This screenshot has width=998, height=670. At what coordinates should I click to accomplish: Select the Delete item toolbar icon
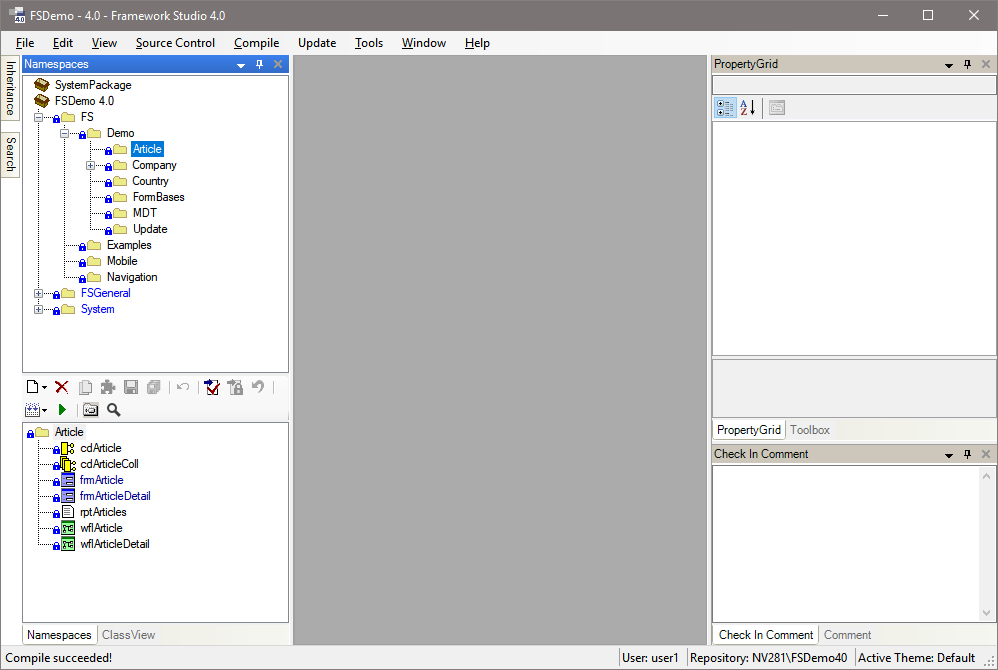tap(61, 387)
